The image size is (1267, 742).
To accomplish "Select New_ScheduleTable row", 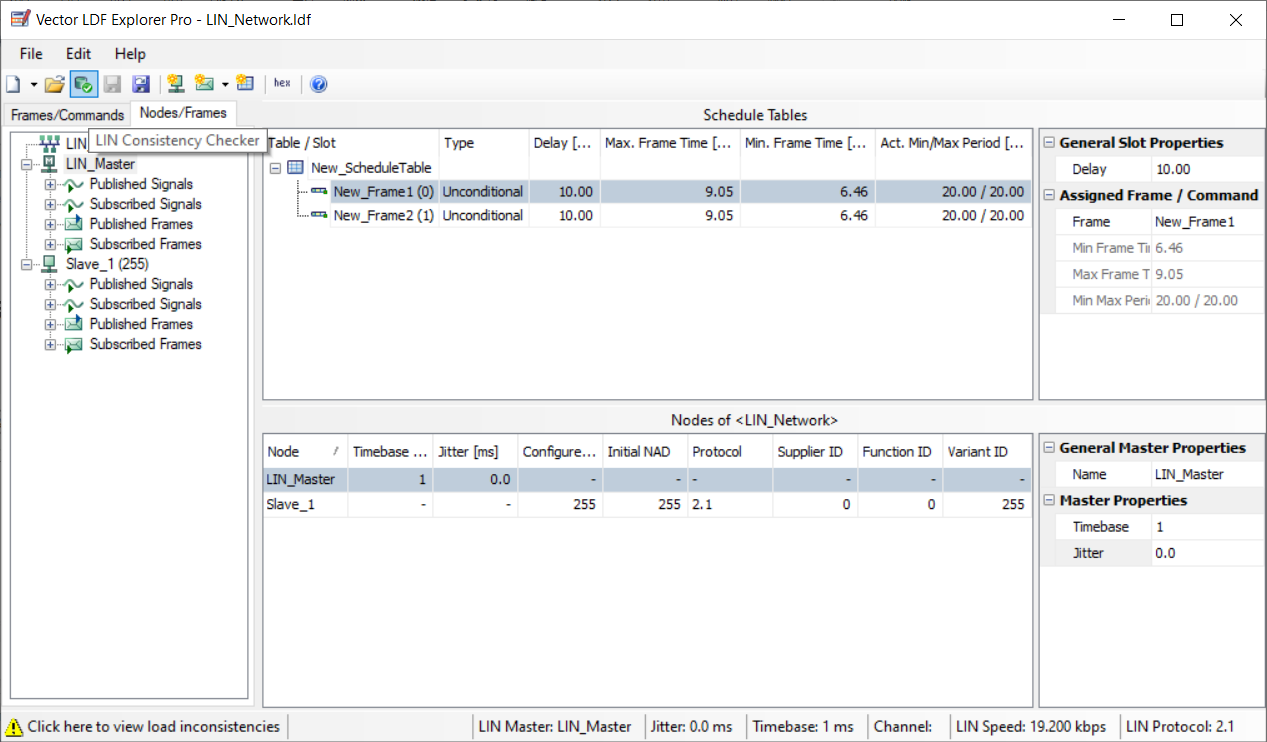I will pos(371,168).
